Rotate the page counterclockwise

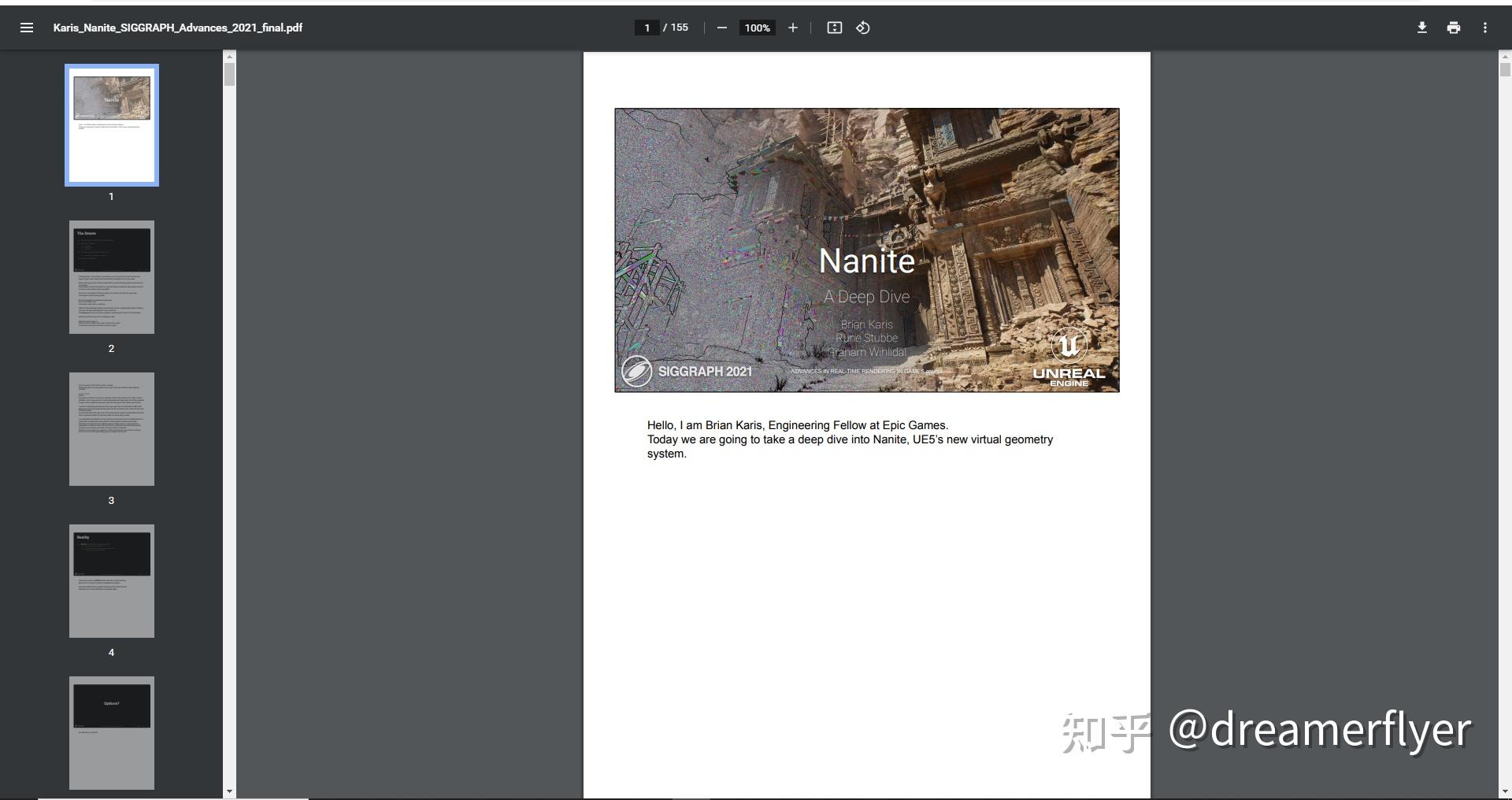(x=862, y=28)
